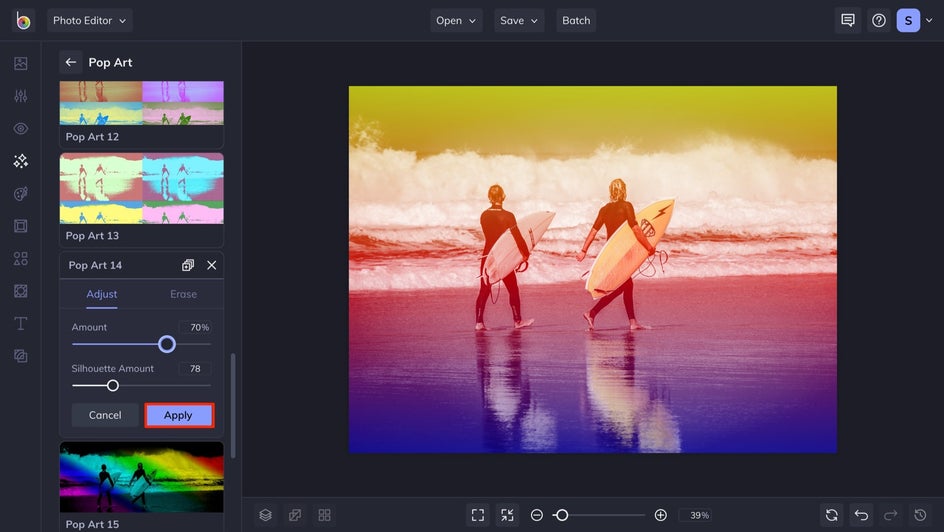The width and height of the screenshot is (944, 532).
Task: Click the Amount 70% value field
Action: coord(195,327)
